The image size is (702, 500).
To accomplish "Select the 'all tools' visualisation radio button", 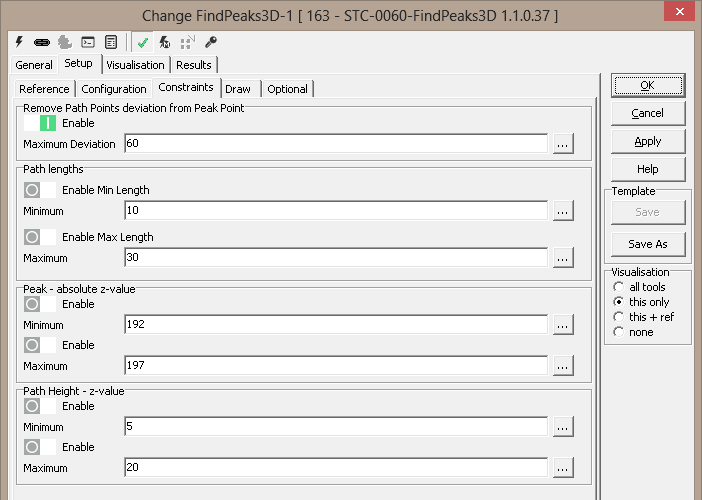I will [x=619, y=288].
